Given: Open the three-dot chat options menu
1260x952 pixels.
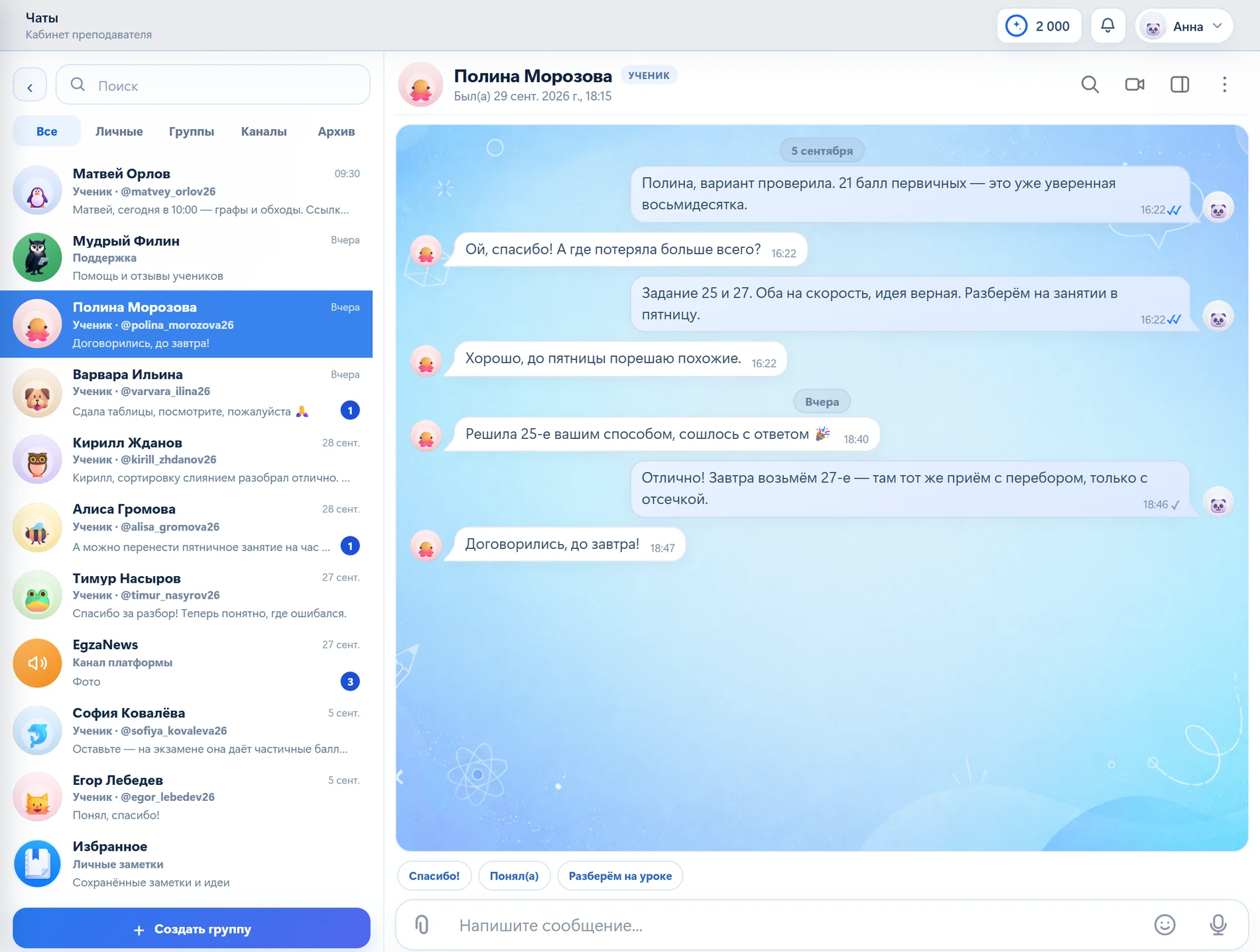Looking at the screenshot, I should point(1224,85).
